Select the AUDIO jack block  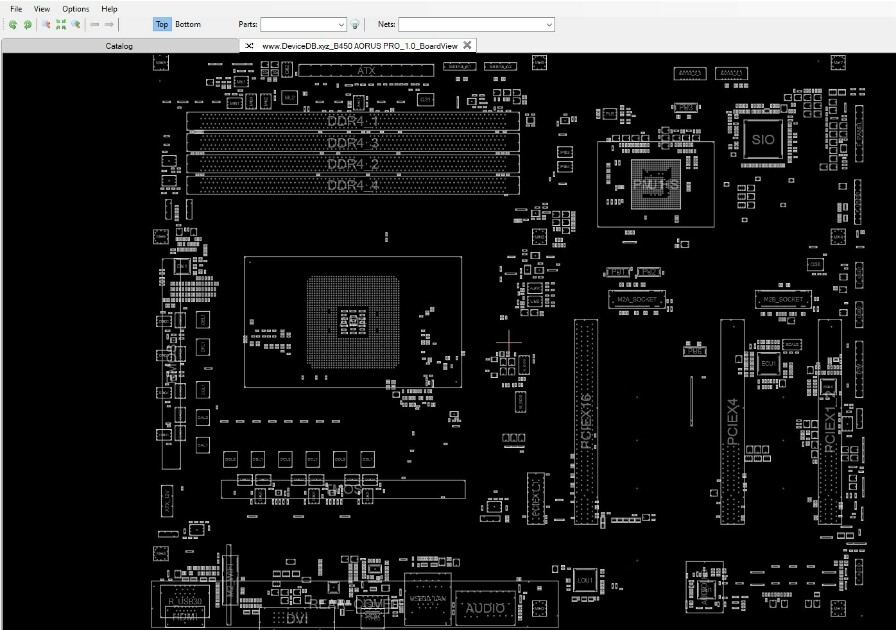pyautogui.click(x=485, y=608)
